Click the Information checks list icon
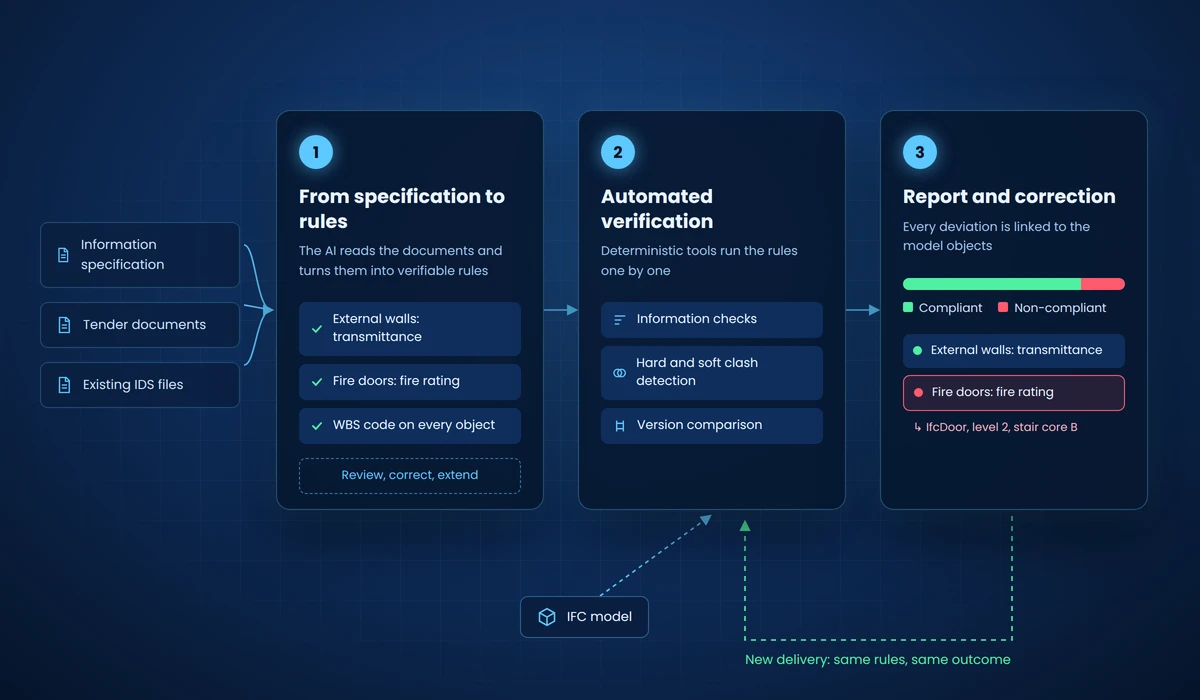Image resolution: width=1200 pixels, height=700 pixels. tap(619, 320)
